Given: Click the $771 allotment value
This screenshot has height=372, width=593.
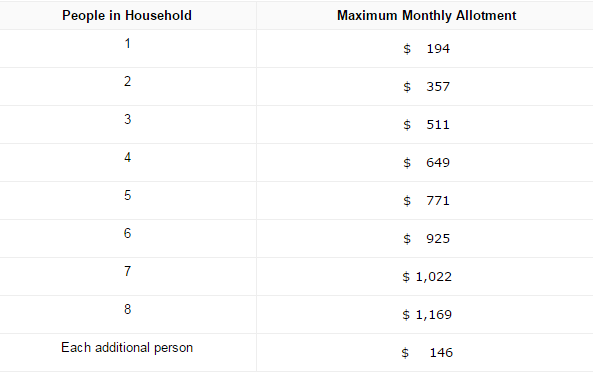Looking at the screenshot, I should (427, 200).
